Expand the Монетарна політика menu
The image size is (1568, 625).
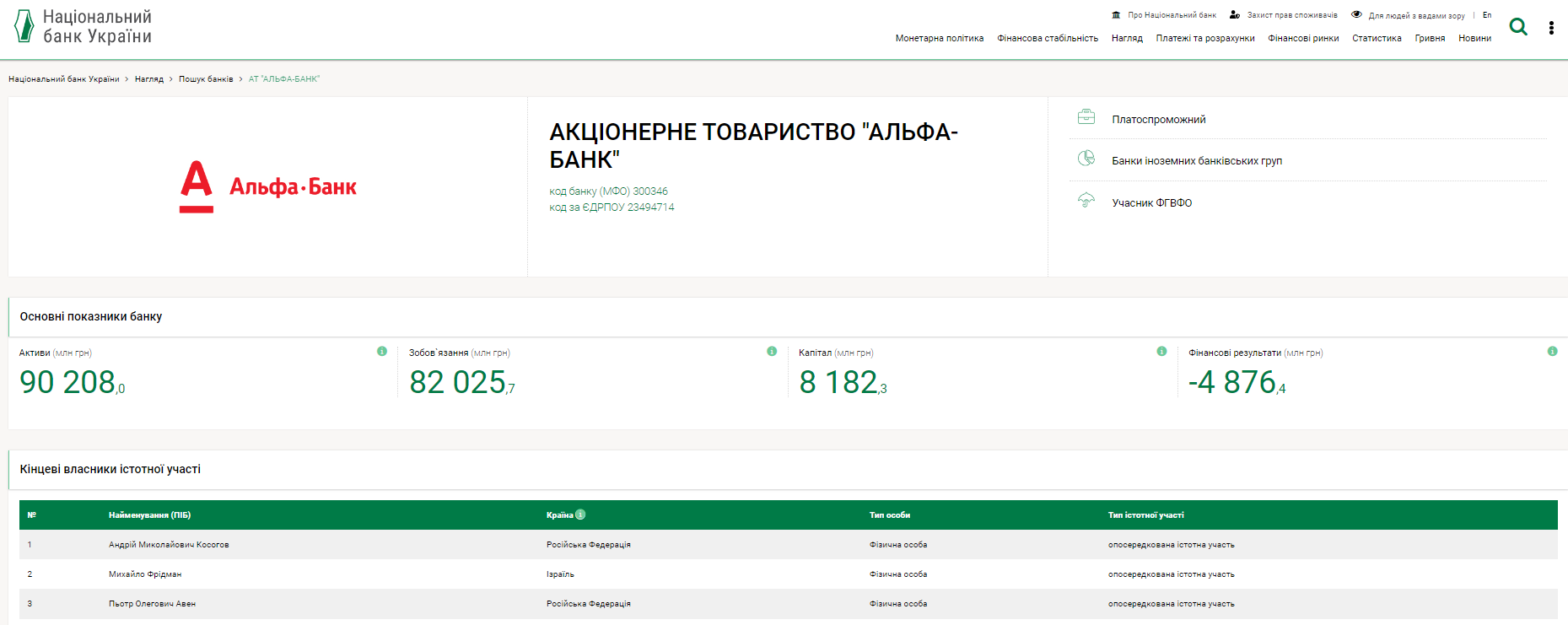[939, 39]
